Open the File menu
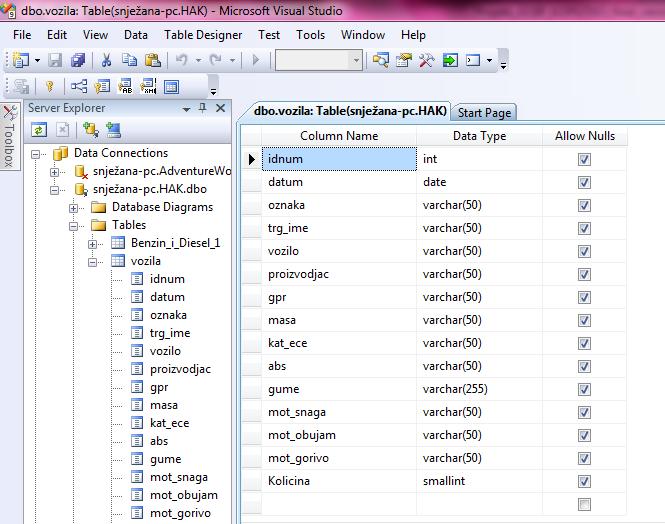The image size is (665, 524). pyautogui.click(x=22, y=35)
